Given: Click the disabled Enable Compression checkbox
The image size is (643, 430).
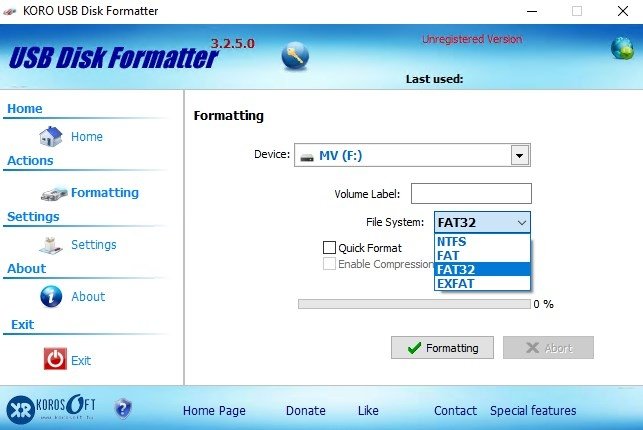Looking at the screenshot, I should pos(329,264).
